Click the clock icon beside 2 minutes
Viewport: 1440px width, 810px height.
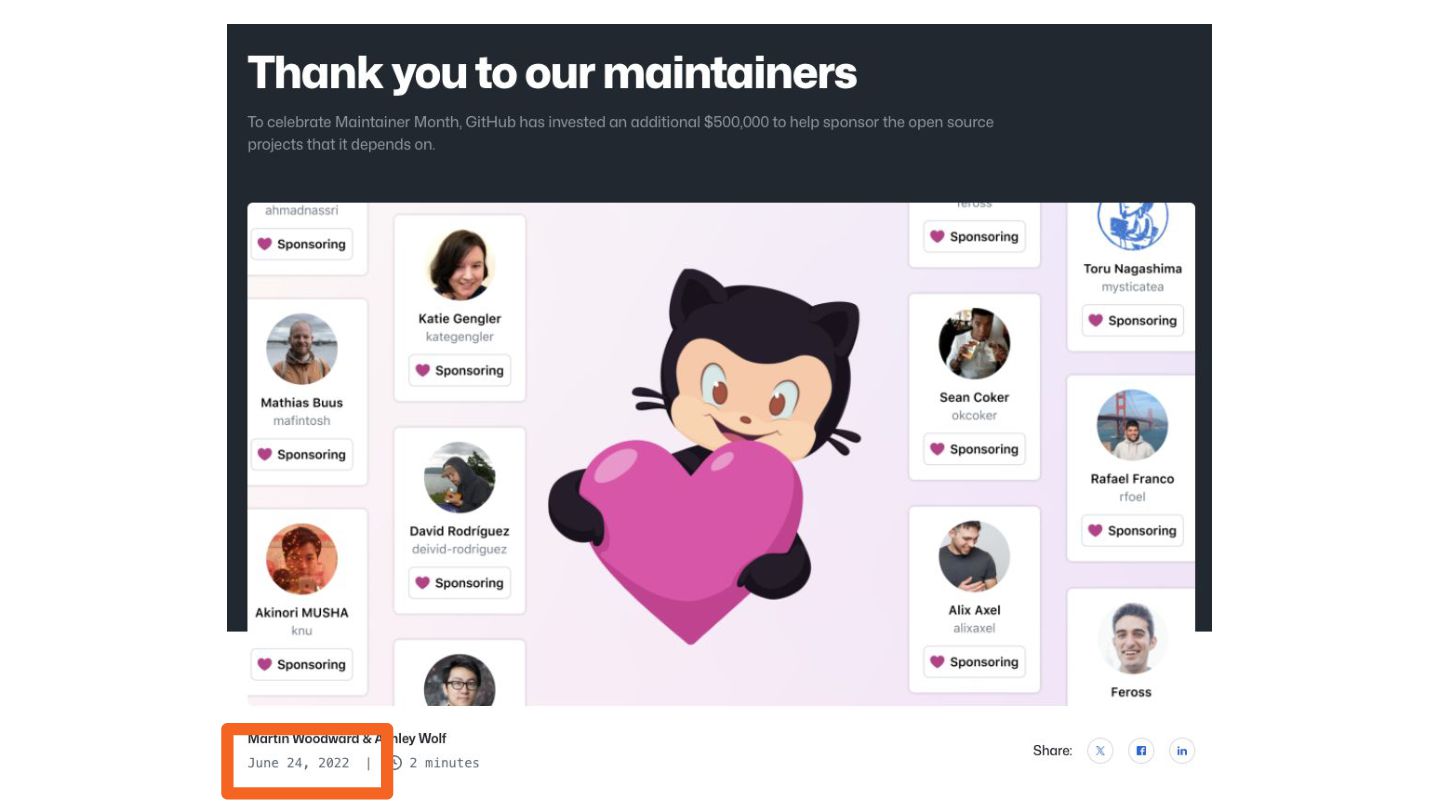click(x=396, y=763)
